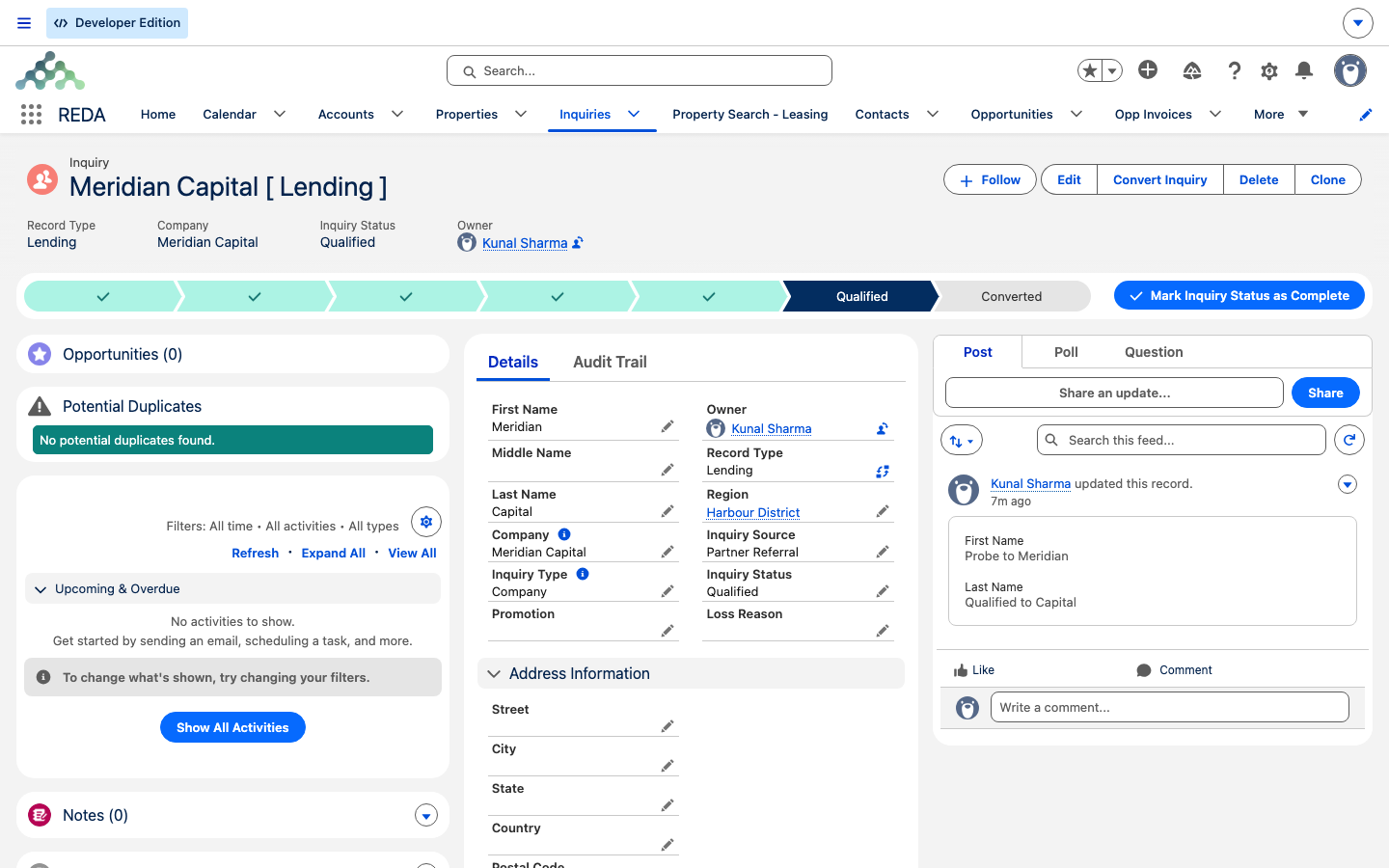Edit Middle Name with its pencil icon
The width and height of the screenshot is (1389, 868).
click(667, 470)
